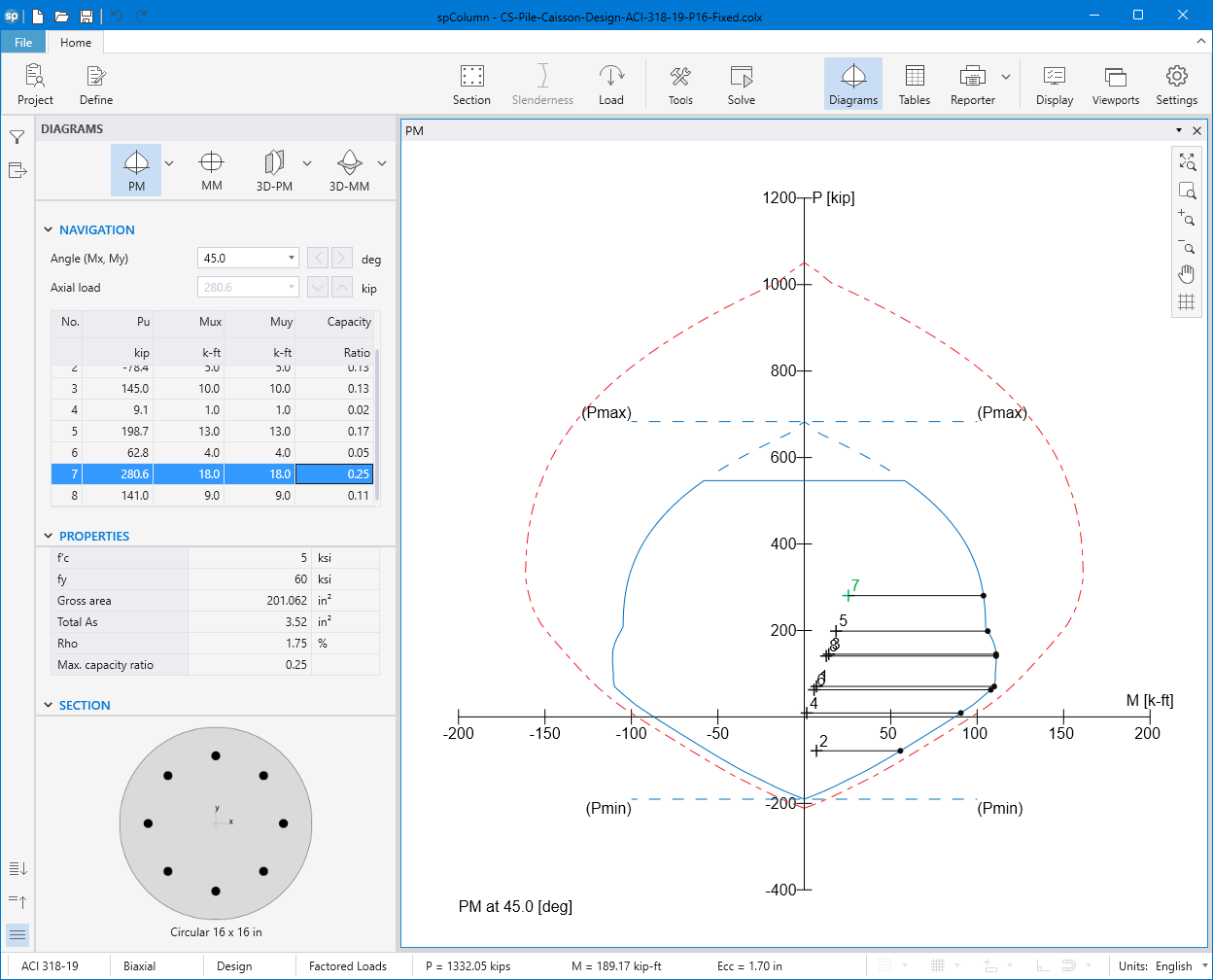
Task: Click load point 7 marker on diagram
Action: point(848,595)
